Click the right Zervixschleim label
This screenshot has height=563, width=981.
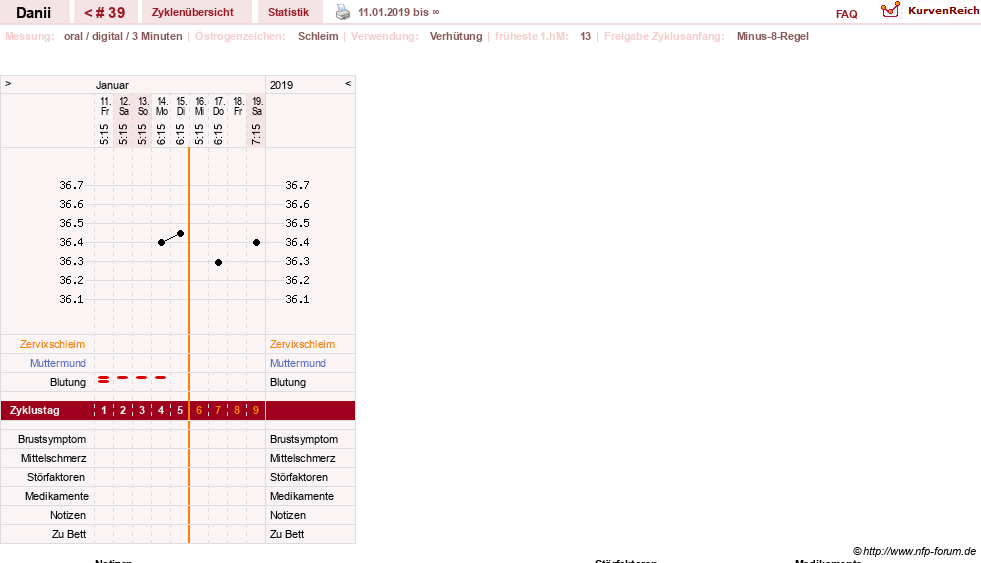click(x=302, y=344)
